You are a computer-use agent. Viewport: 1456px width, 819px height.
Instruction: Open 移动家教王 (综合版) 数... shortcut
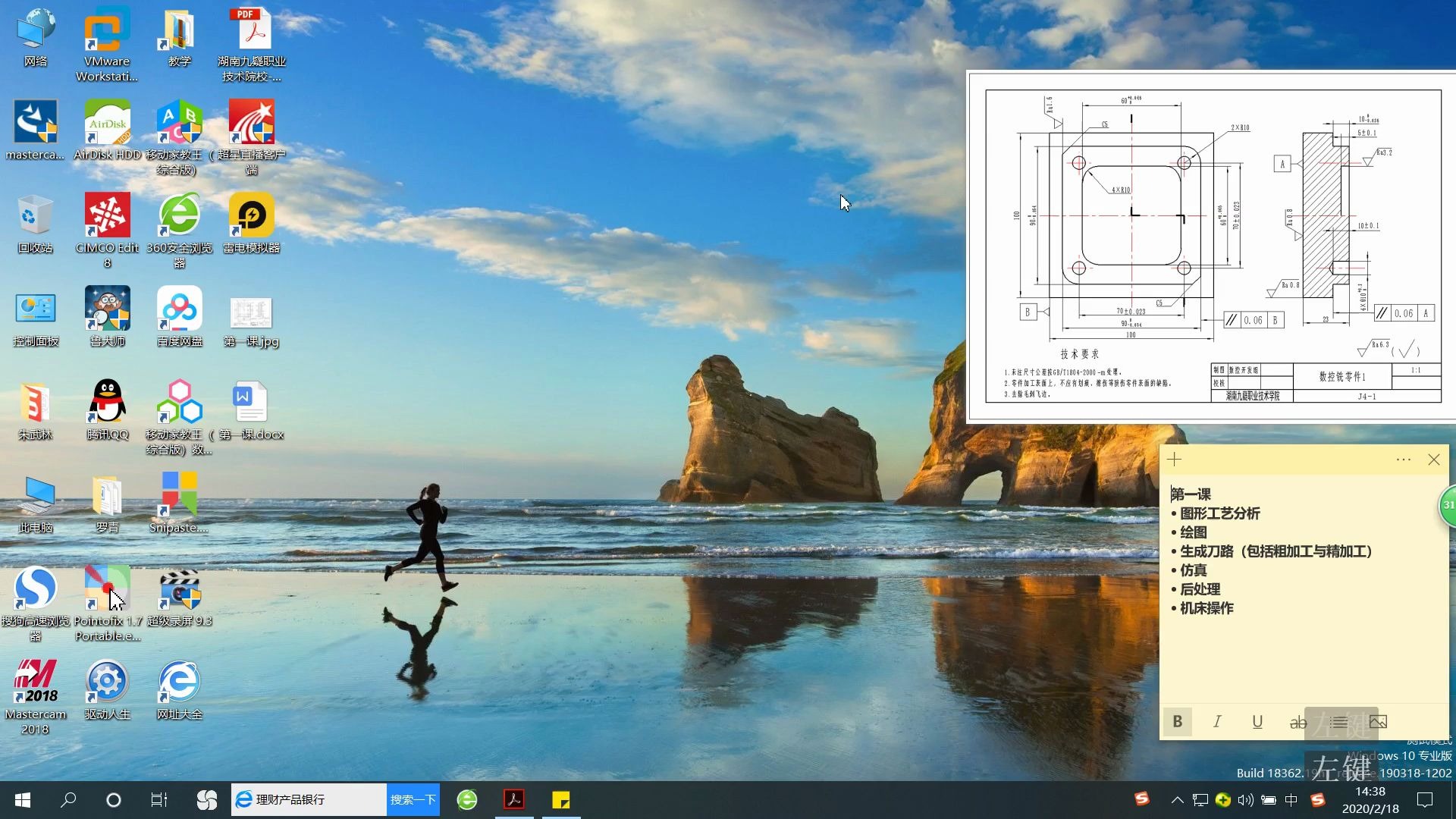coord(179,417)
